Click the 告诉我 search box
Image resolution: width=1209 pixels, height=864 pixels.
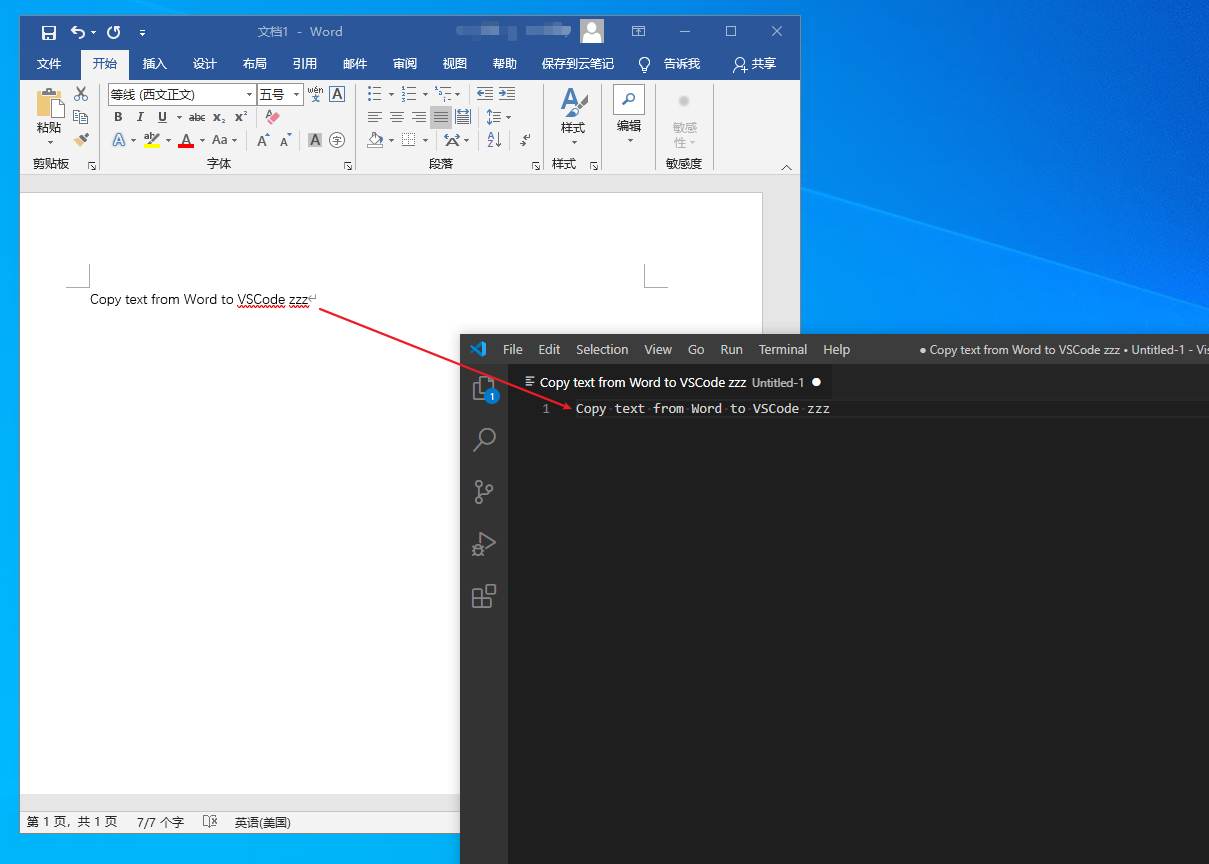(670, 64)
